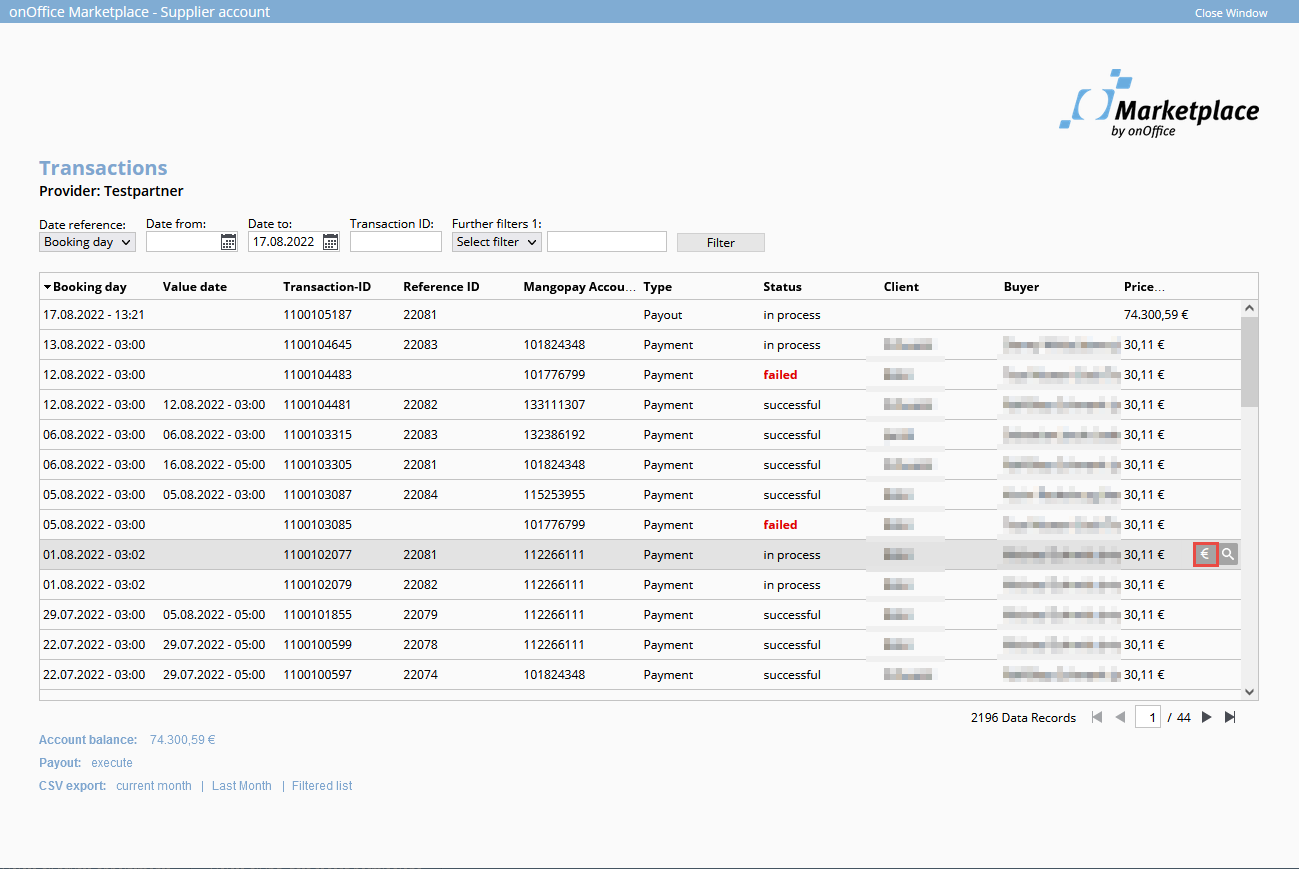1299x869 pixels.
Task: Open the Date to calendar picker
Action: pyautogui.click(x=331, y=242)
